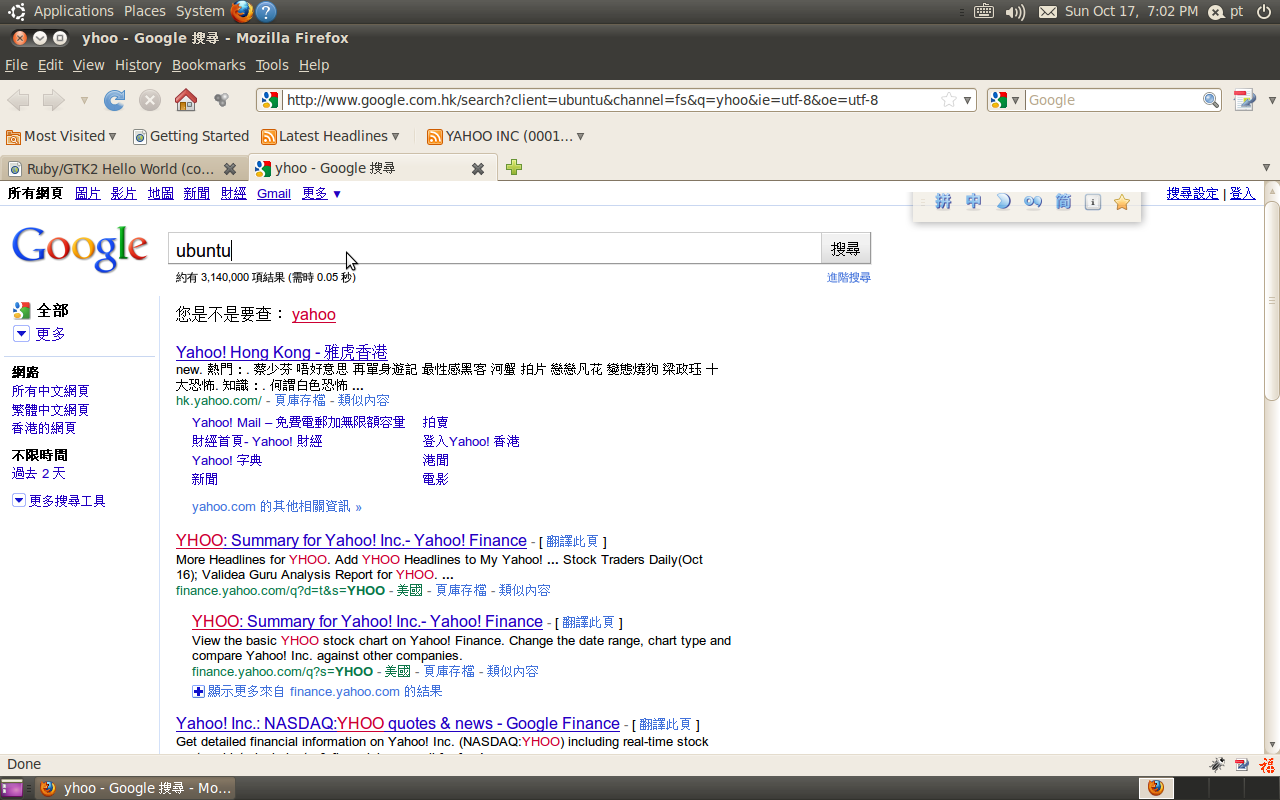Open Getting Started bookmark
Image resolution: width=1280 pixels, height=800 pixels.
tap(191, 137)
